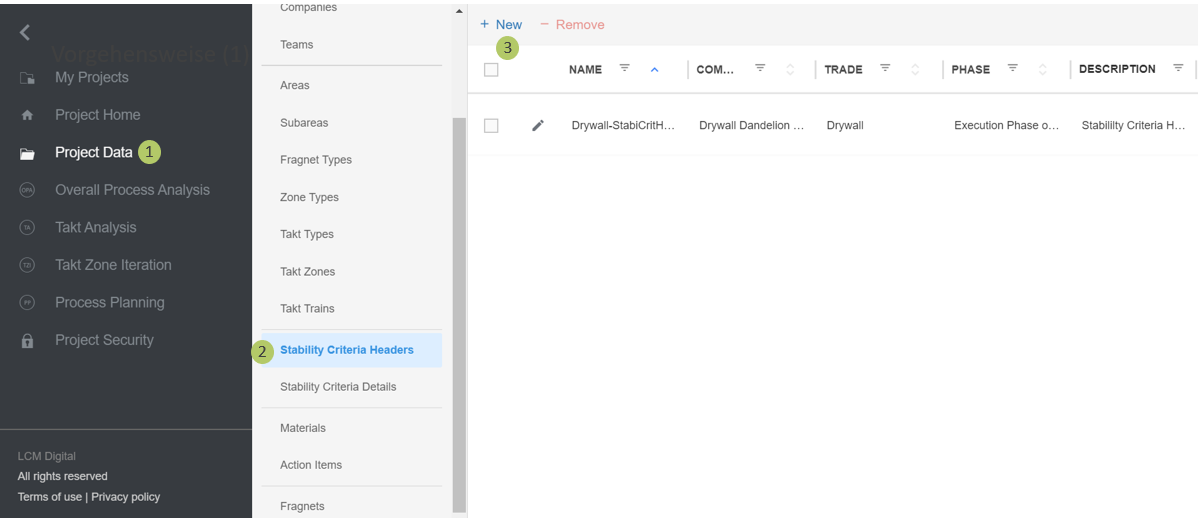Screen dimensions: 1198x518
Task: Click sort arrows in the TRADE column
Action: [x=915, y=70]
